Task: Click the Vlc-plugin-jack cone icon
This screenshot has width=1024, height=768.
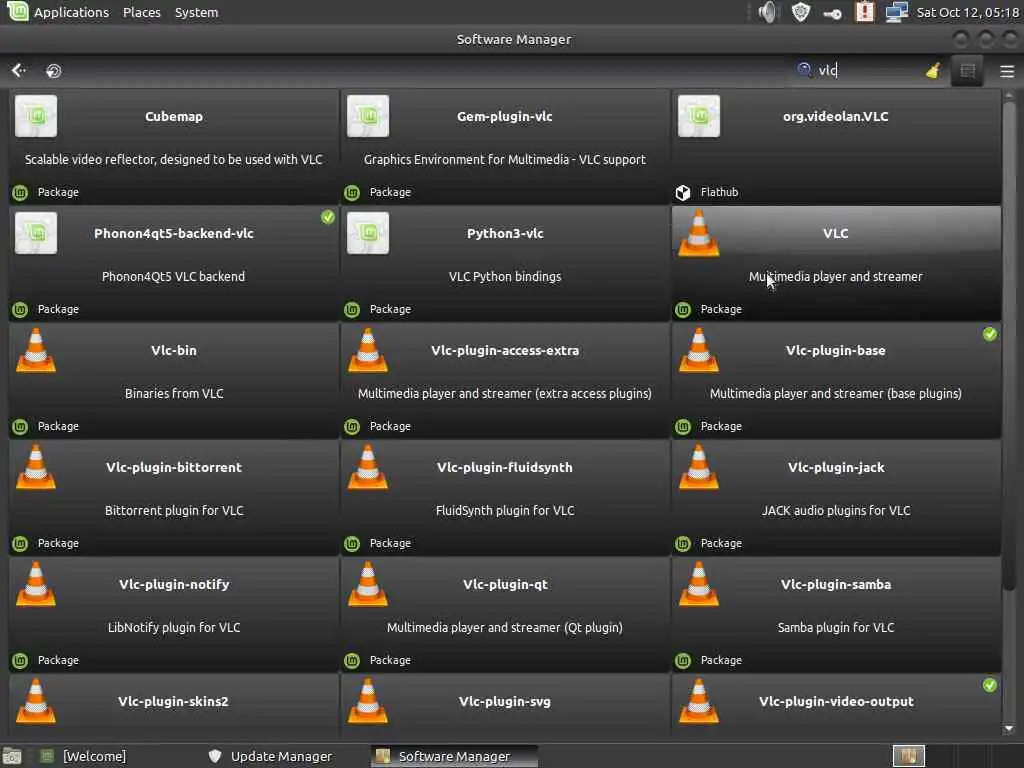Action: [x=699, y=467]
